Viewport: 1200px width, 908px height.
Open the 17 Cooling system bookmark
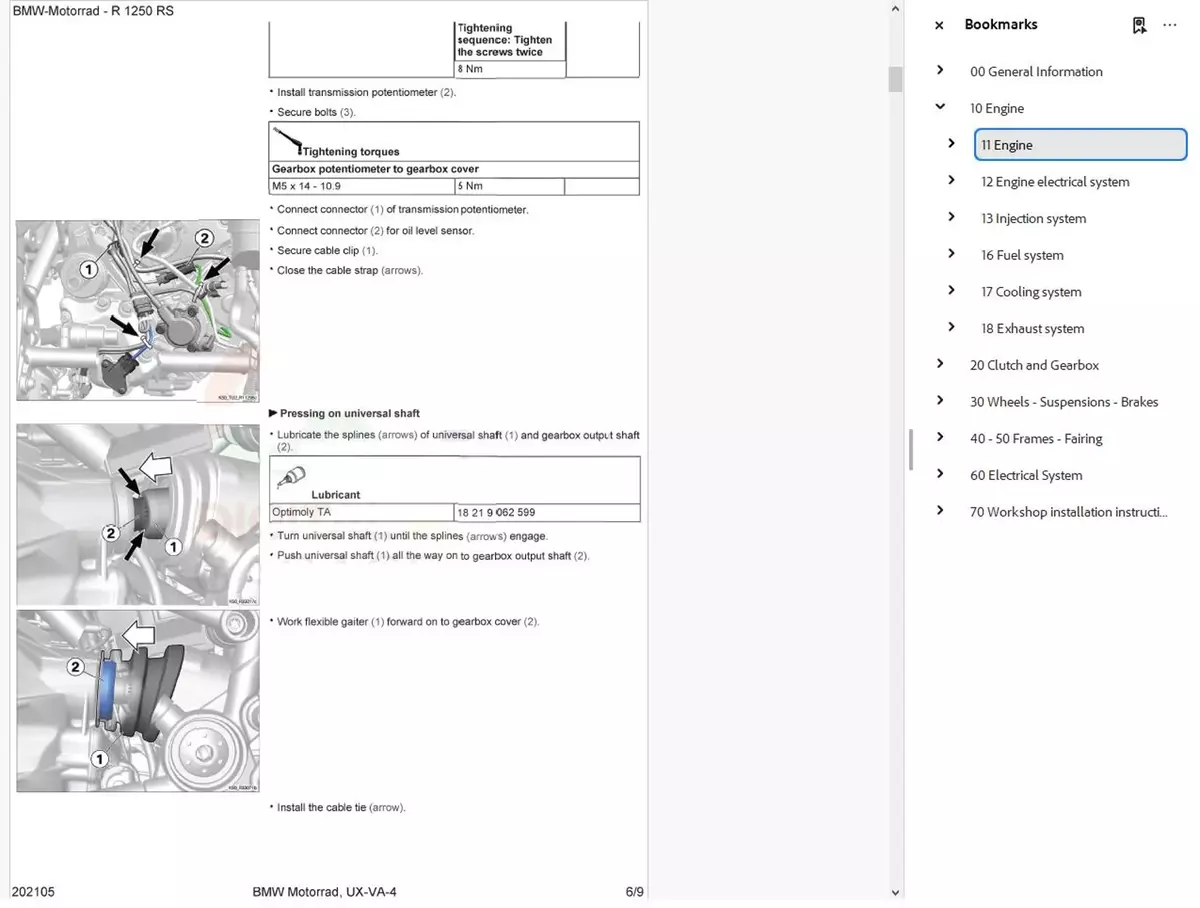tap(1031, 292)
